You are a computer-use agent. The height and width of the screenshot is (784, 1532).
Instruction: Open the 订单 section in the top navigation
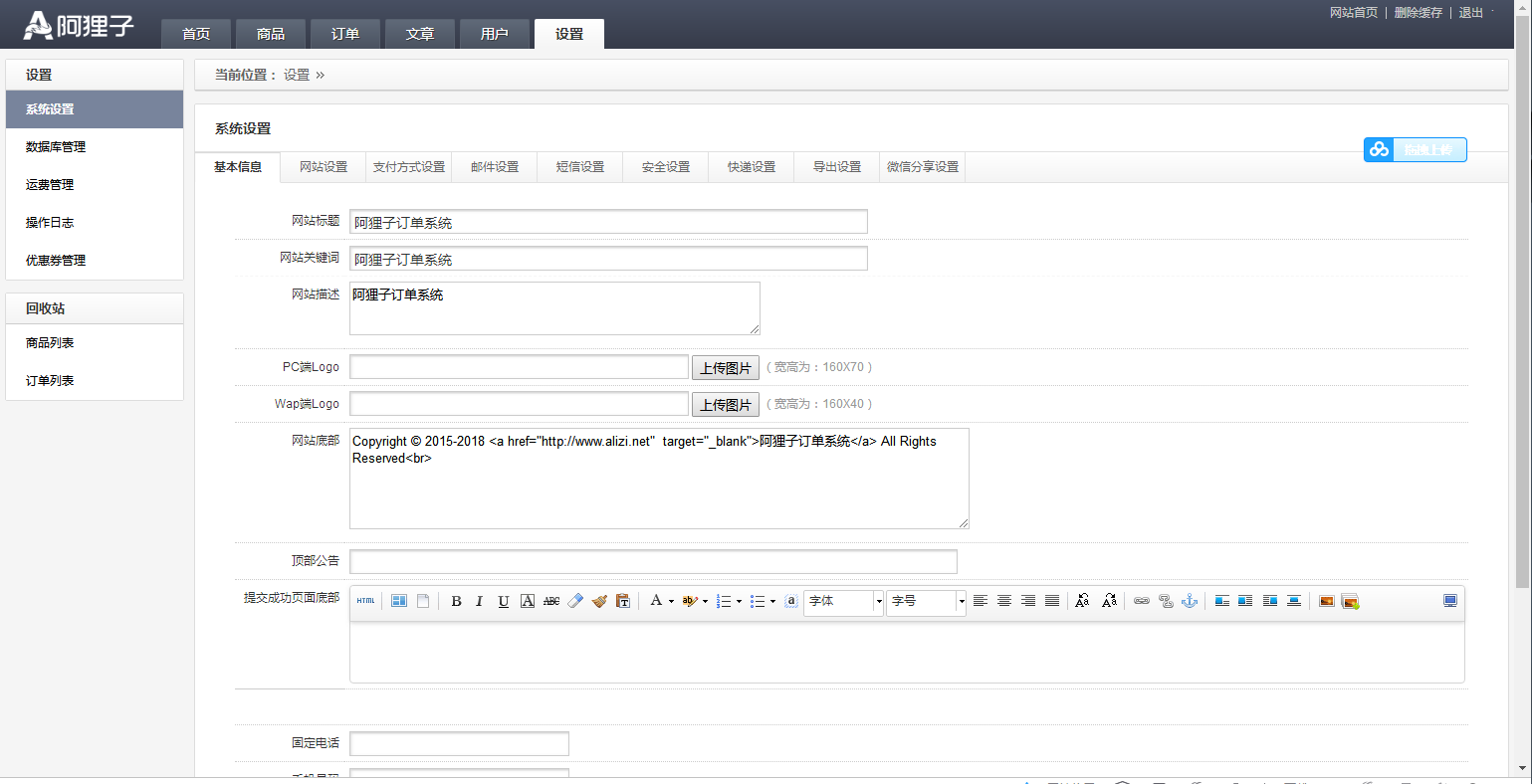(x=344, y=33)
